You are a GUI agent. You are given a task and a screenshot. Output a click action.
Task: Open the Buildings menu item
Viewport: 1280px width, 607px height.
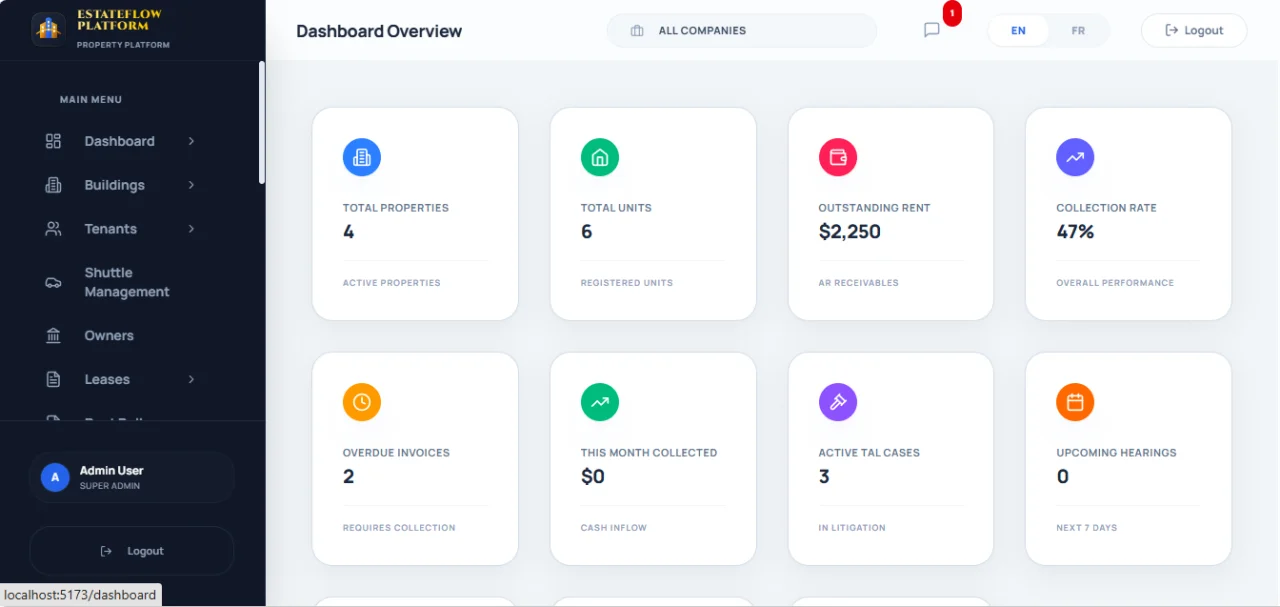(x=120, y=185)
